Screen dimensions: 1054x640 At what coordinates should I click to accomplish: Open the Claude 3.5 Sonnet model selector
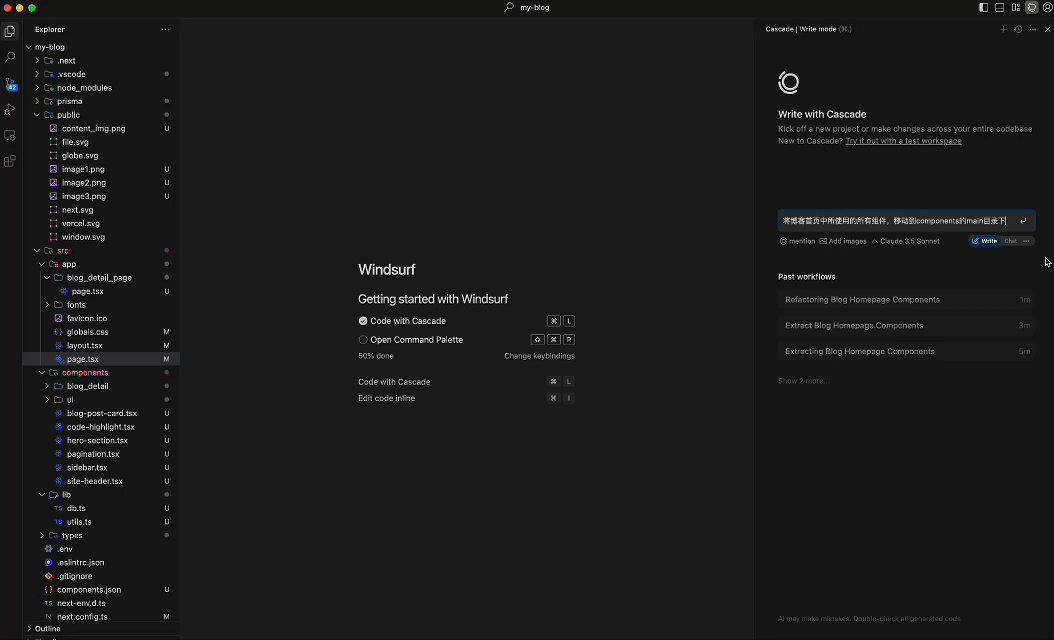tap(905, 241)
